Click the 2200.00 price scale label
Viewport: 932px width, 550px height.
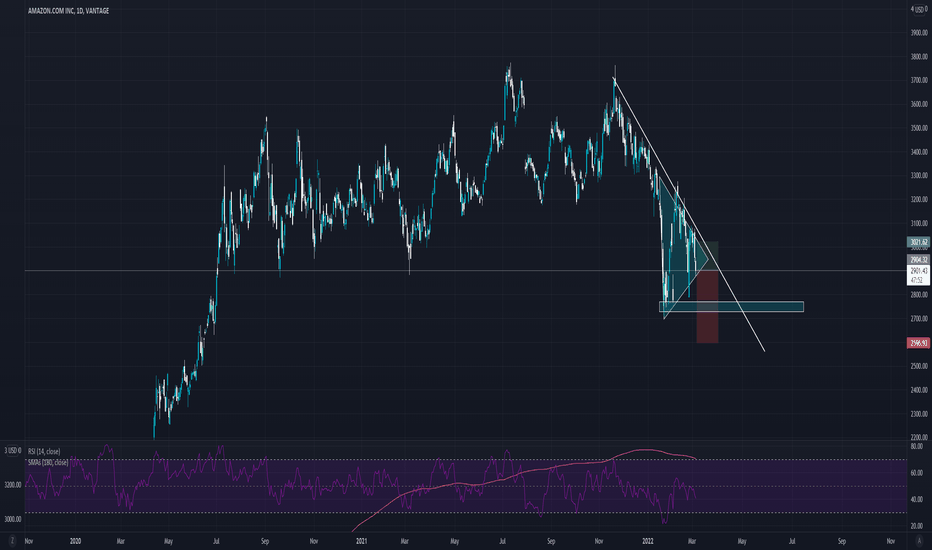pos(918,438)
